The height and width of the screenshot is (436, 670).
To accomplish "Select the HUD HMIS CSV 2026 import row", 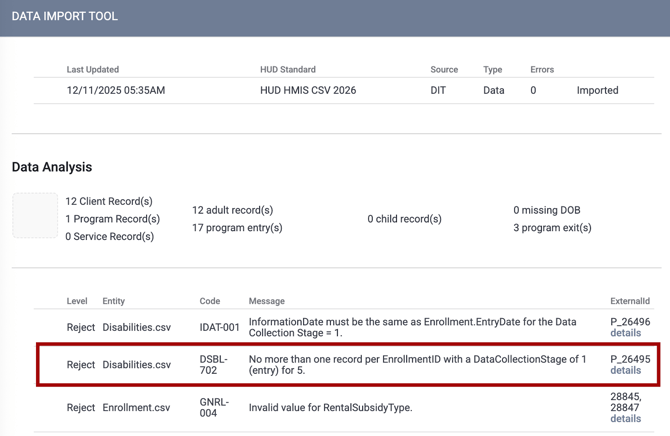I will [308, 90].
